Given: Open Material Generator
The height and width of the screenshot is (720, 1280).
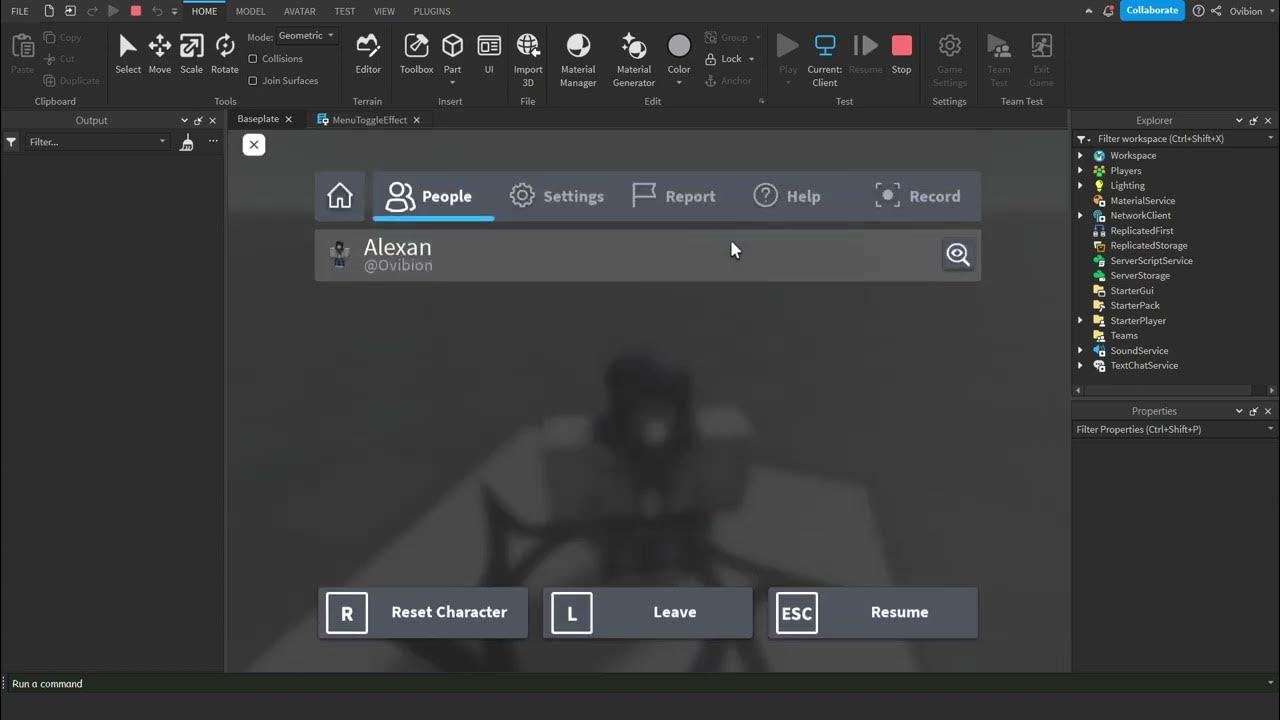Looking at the screenshot, I should pyautogui.click(x=634, y=60).
